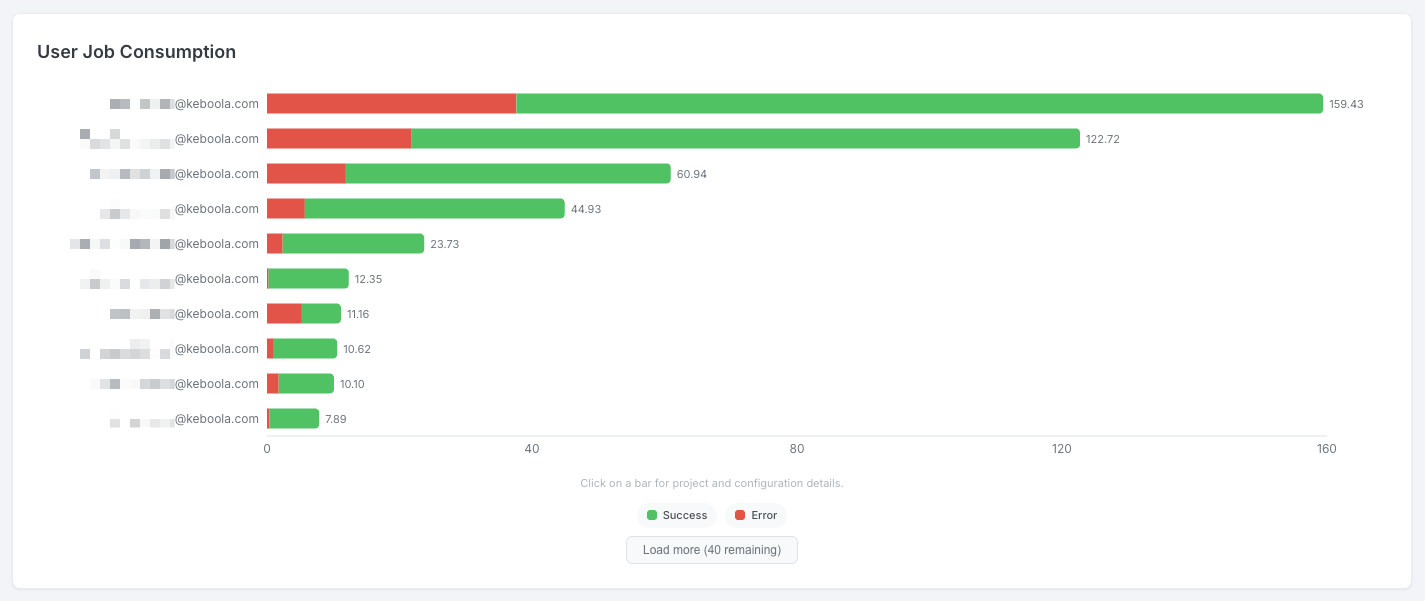Click the green Success legend dot
1425x601 pixels.
652,515
